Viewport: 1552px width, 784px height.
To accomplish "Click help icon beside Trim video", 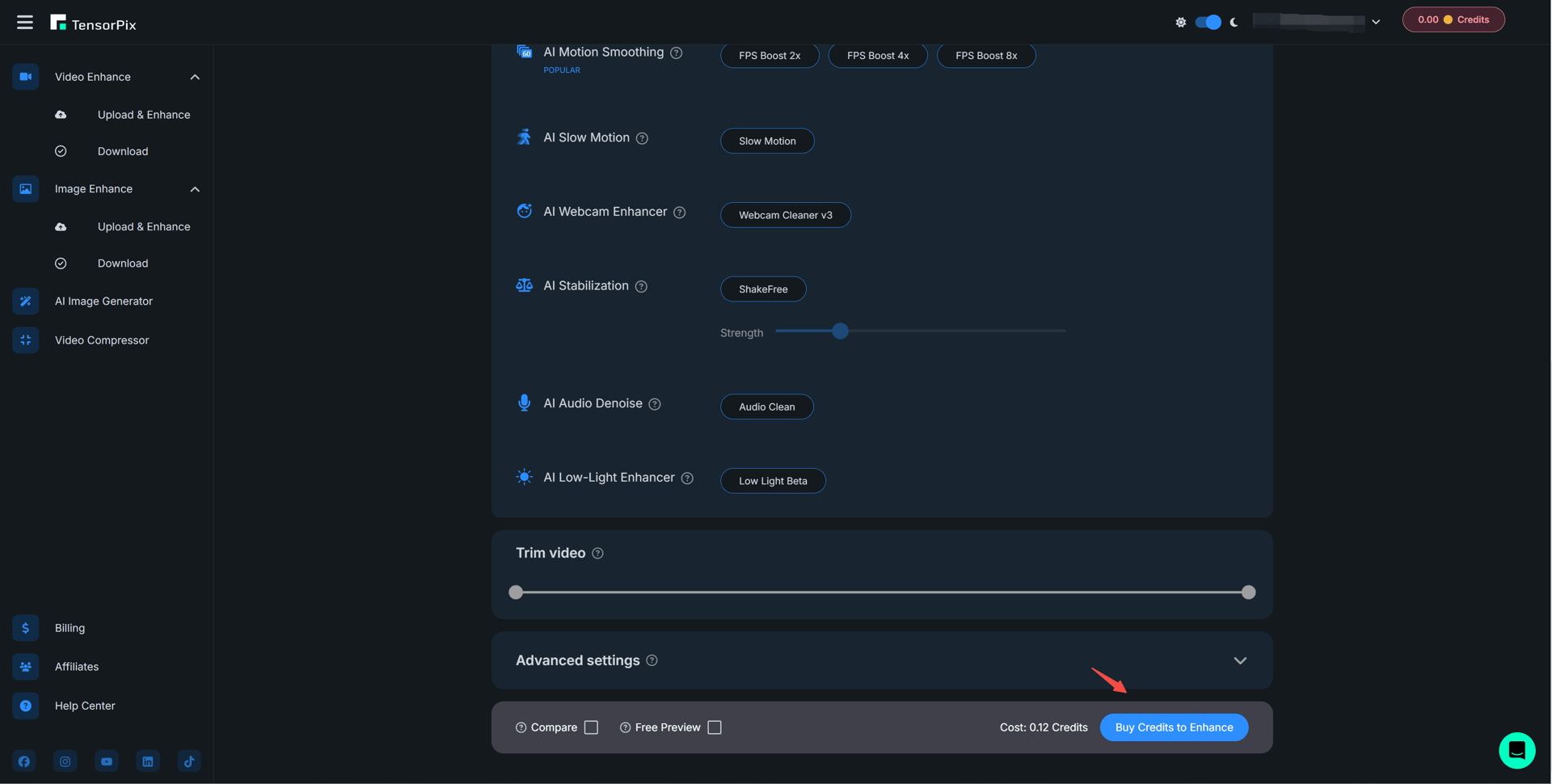I will tap(598, 554).
